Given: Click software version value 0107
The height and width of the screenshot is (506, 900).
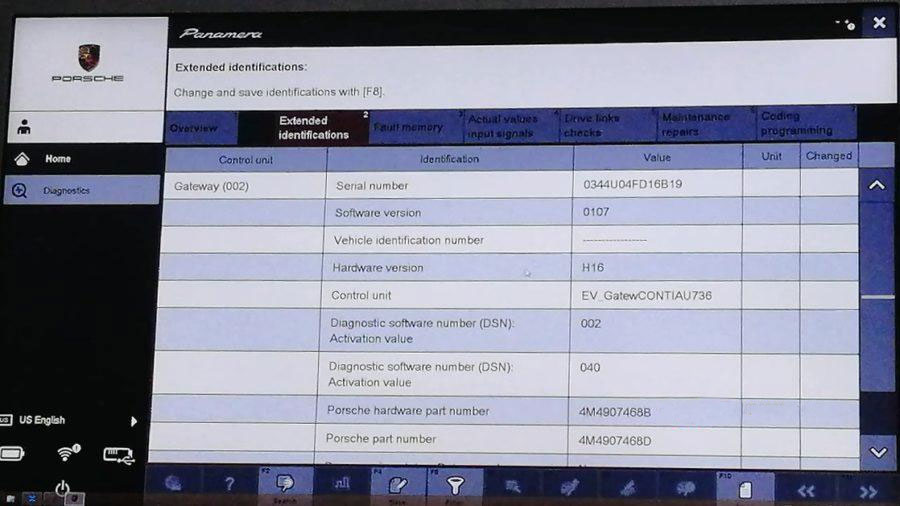Looking at the screenshot, I should pyautogui.click(x=596, y=212).
